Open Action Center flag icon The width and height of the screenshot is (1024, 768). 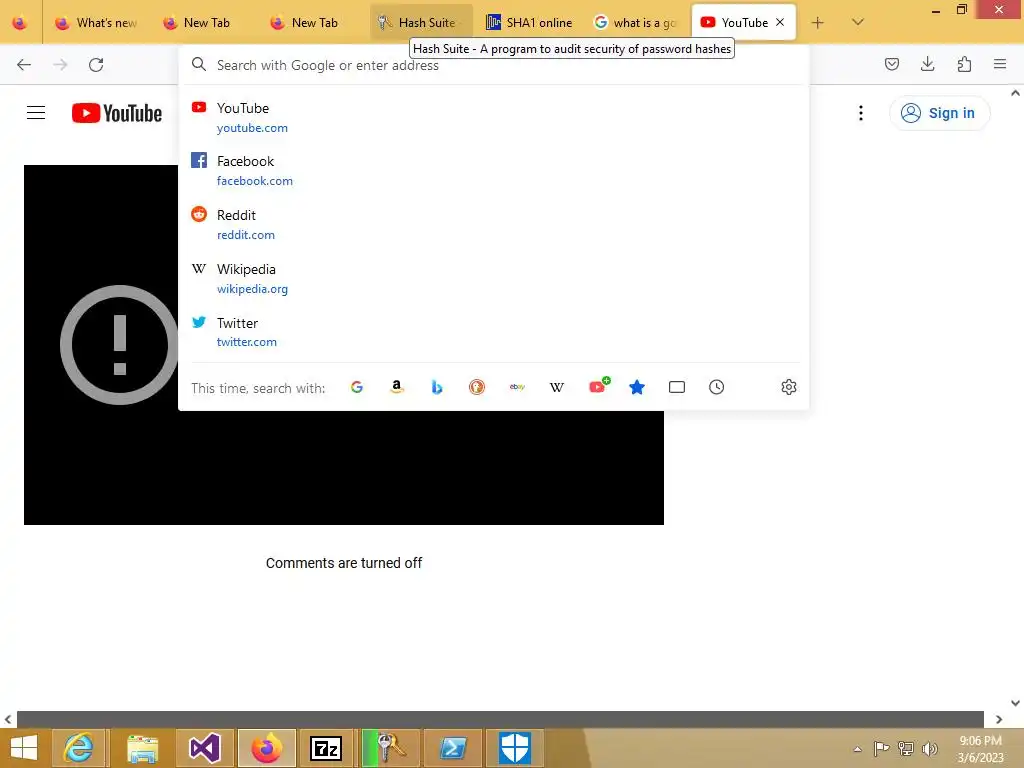pyautogui.click(x=882, y=749)
